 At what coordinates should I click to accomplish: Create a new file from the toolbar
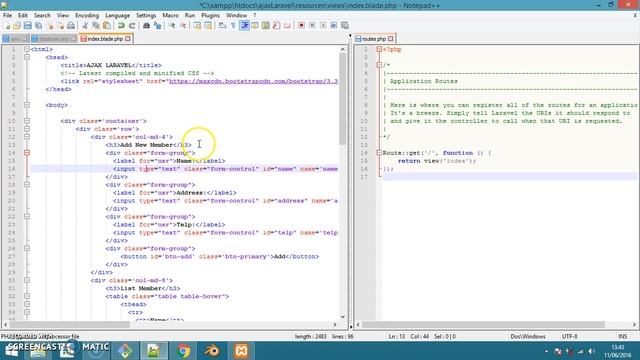[x=7, y=26]
